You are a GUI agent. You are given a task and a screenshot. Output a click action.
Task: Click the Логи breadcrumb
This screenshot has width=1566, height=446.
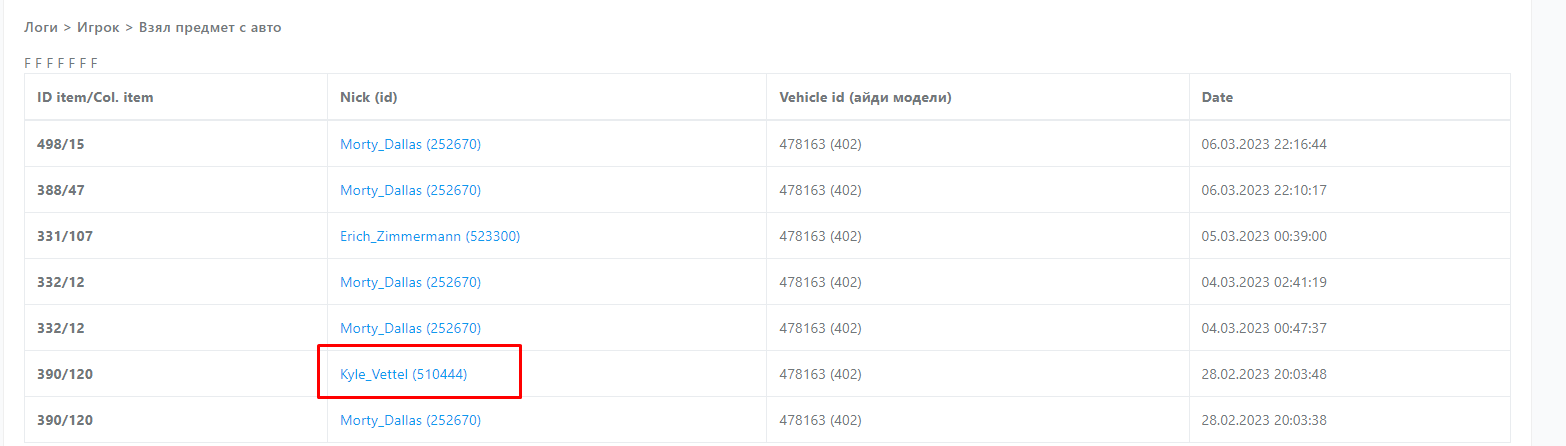[x=40, y=28]
